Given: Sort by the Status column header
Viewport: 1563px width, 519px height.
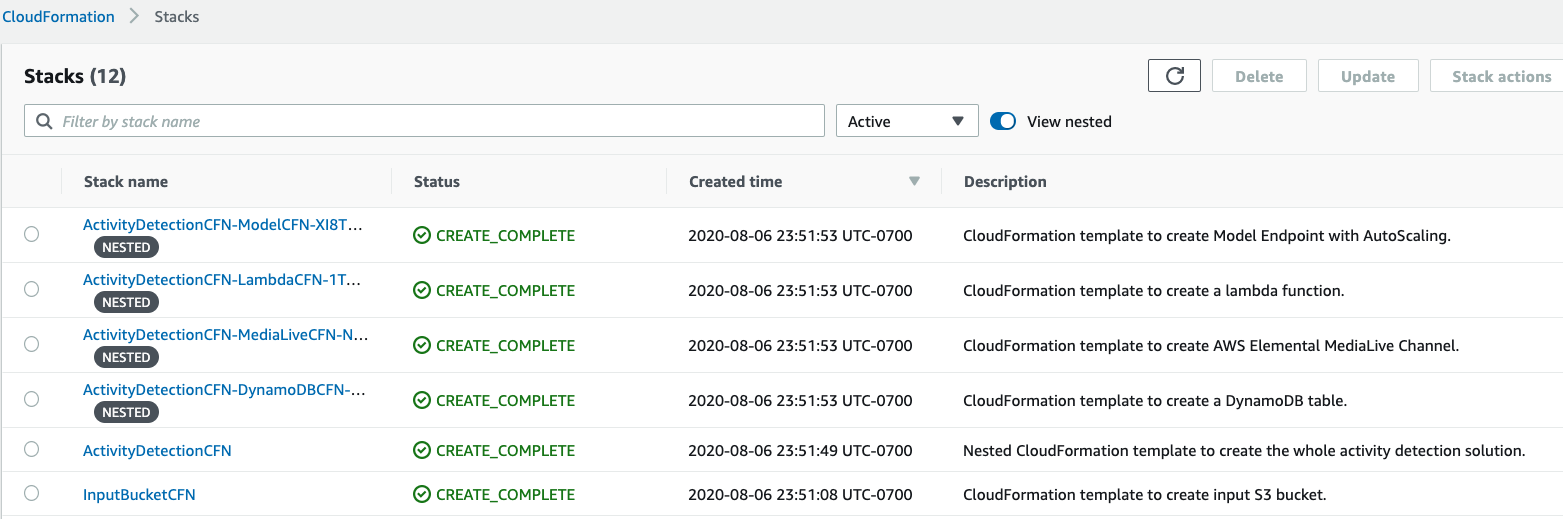Looking at the screenshot, I should coord(437,181).
